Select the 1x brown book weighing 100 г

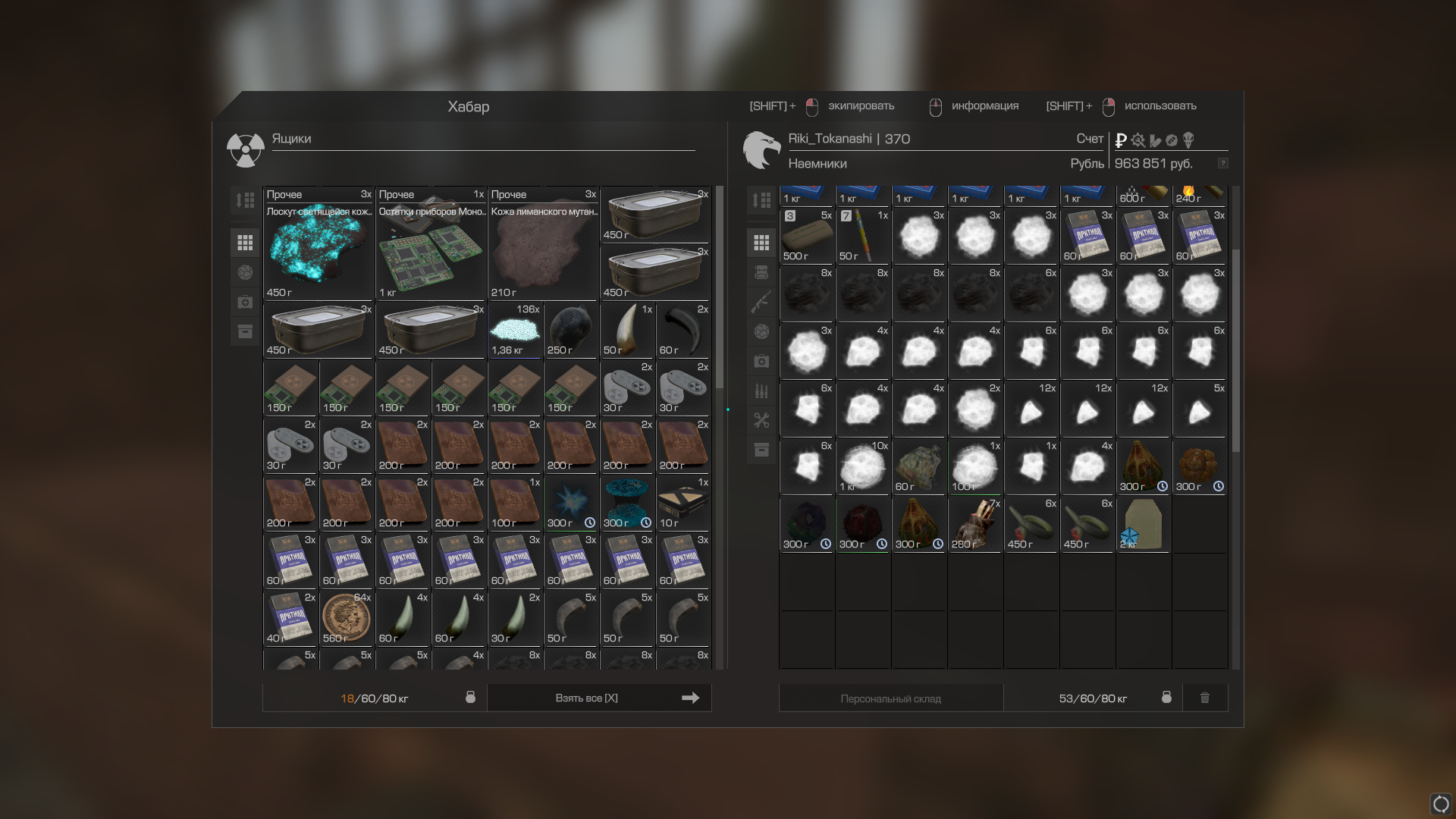coord(516,503)
